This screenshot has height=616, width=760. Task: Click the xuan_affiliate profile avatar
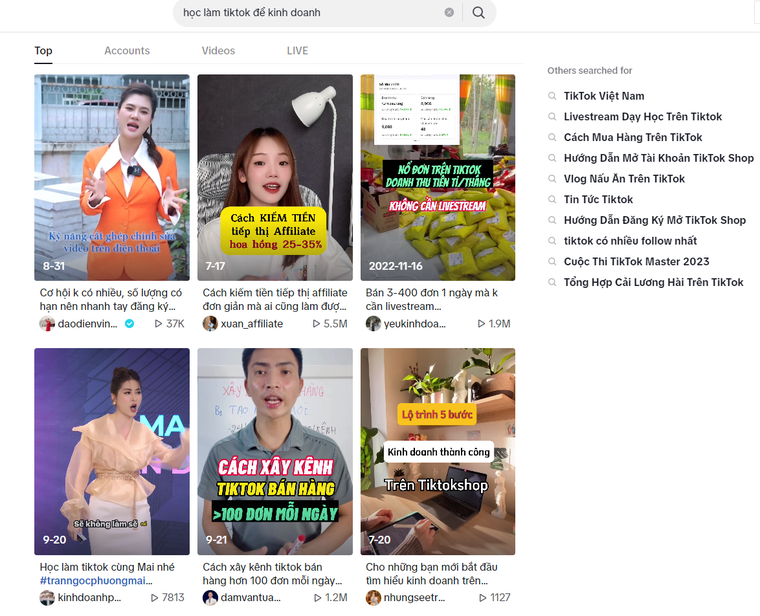pyautogui.click(x=210, y=324)
